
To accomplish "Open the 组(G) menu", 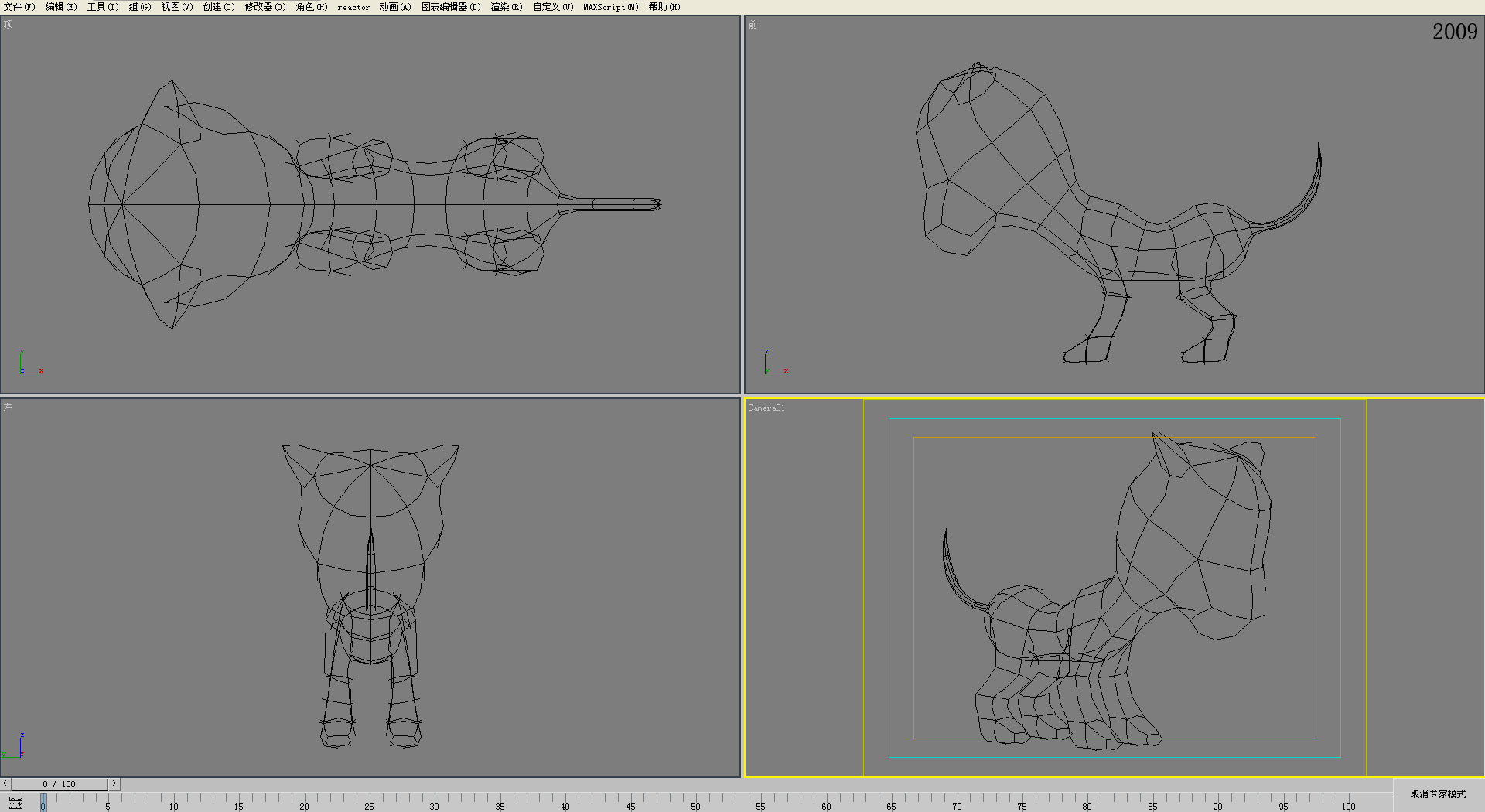I will [x=140, y=7].
